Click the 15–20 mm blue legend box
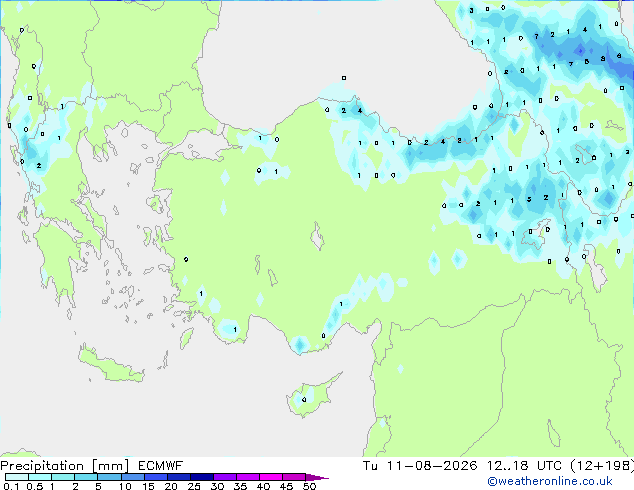Screen dimensions: 634x490 [156, 477]
